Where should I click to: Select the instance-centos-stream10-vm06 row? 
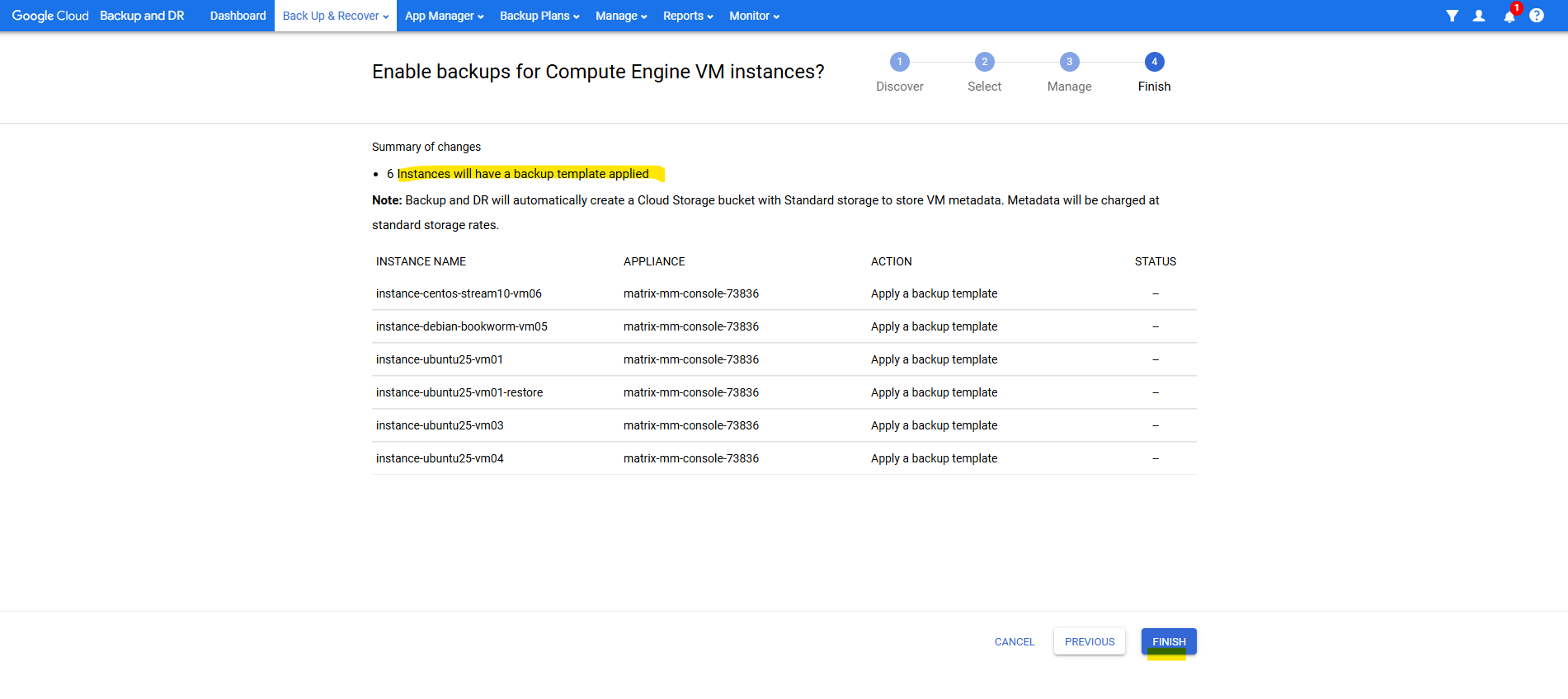click(459, 293)
